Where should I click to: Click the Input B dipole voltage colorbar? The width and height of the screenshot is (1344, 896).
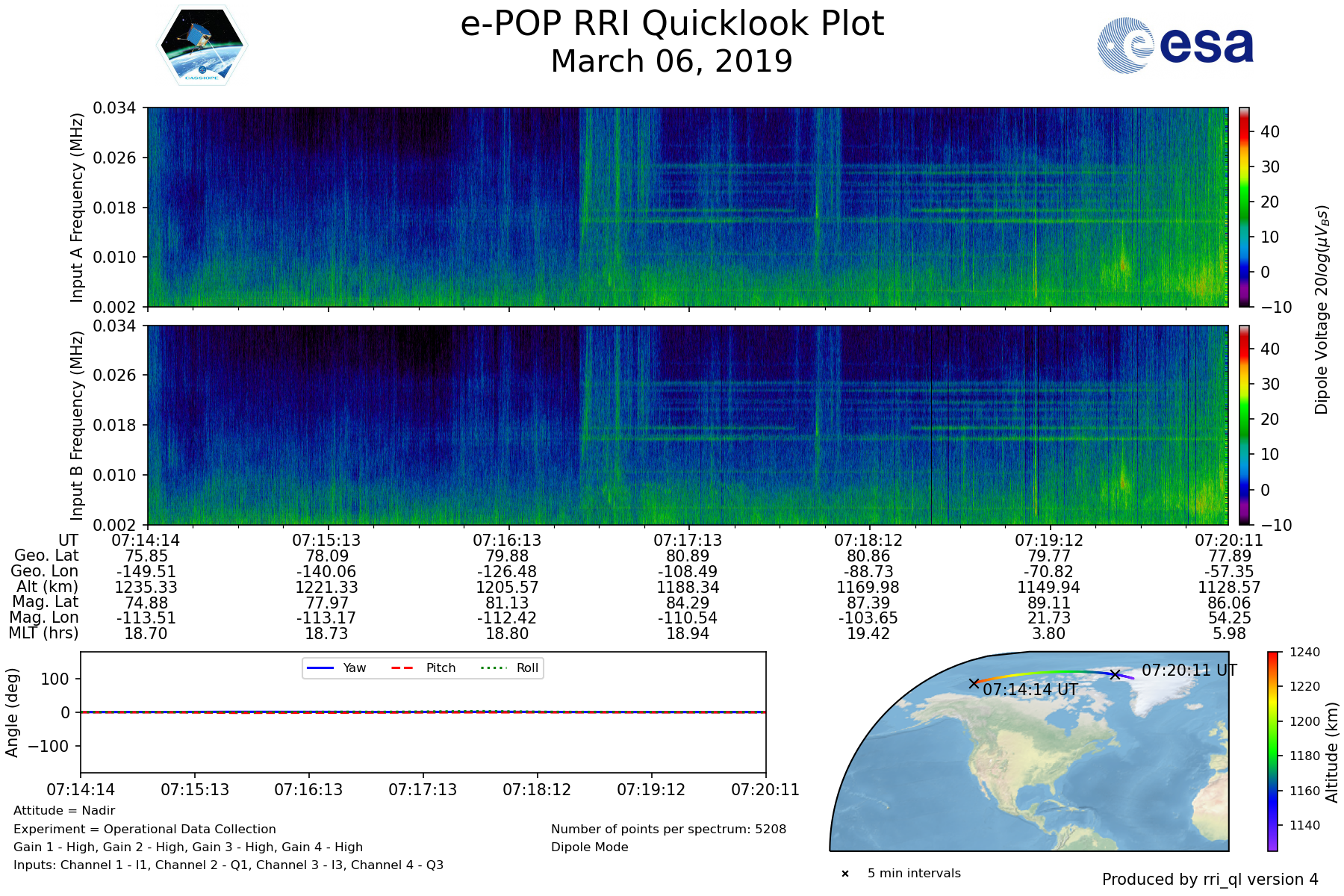point(1245,425)
